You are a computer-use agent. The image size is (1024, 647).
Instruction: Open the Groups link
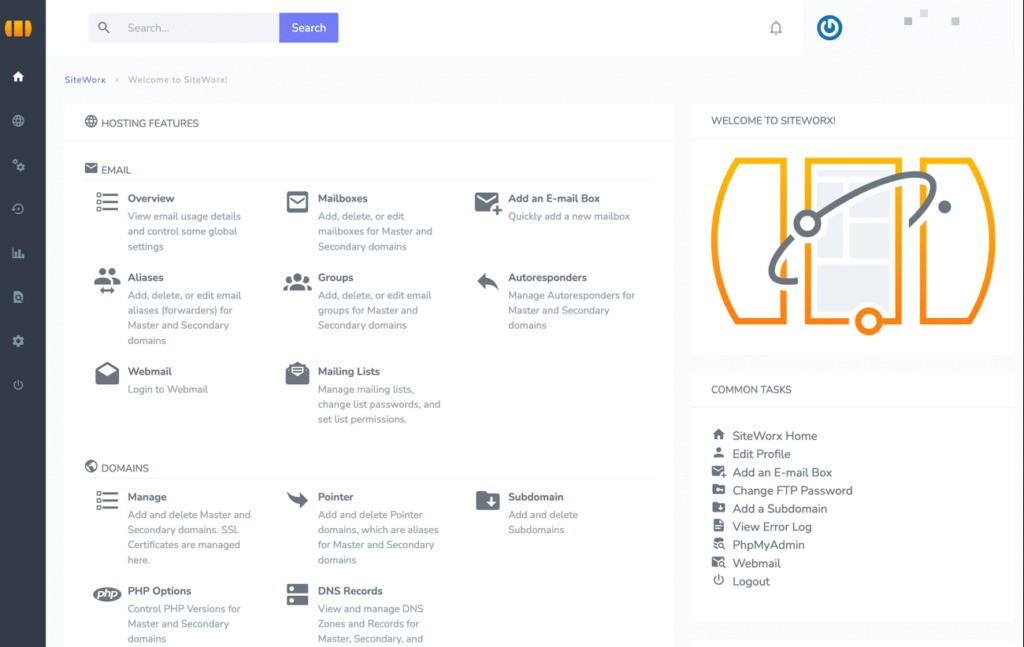tap(336, 277)
